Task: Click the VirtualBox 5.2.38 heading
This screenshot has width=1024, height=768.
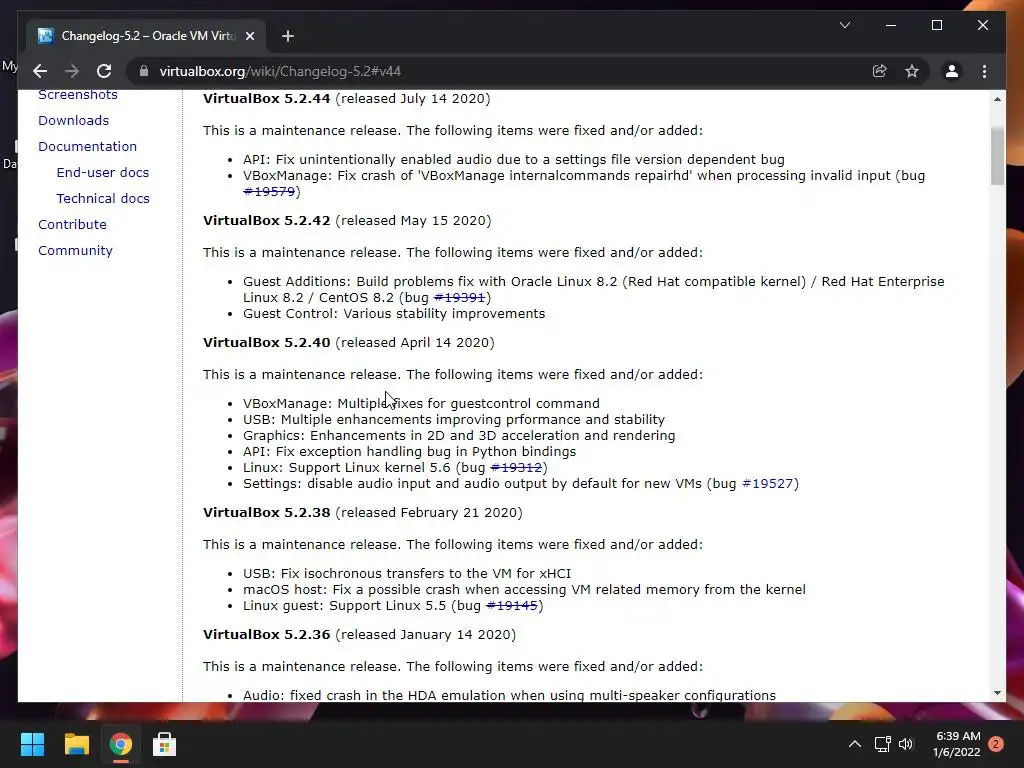Action: coord(266,513)
